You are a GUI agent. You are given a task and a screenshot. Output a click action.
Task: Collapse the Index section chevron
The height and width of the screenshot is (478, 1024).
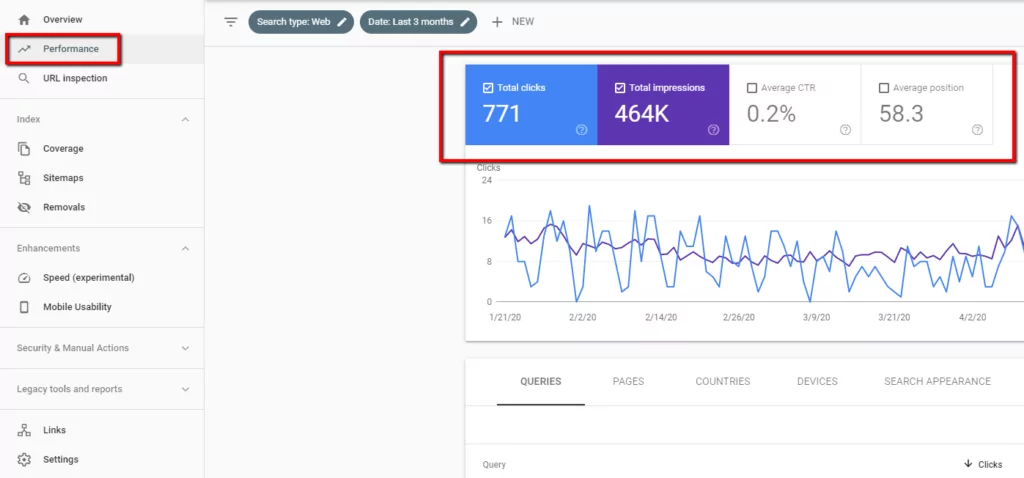click(185, 119)
